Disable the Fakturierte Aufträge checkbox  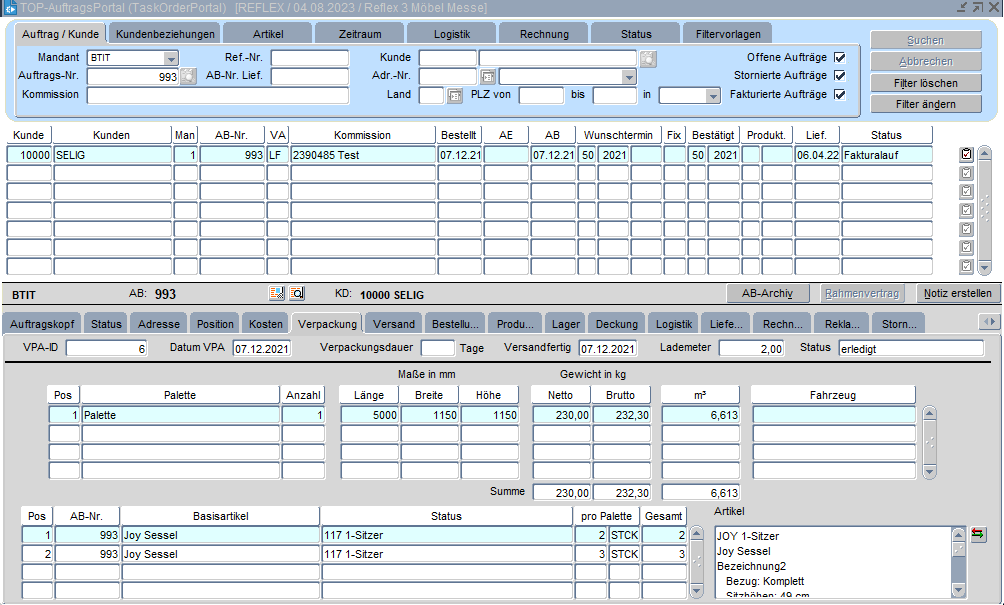839,95
